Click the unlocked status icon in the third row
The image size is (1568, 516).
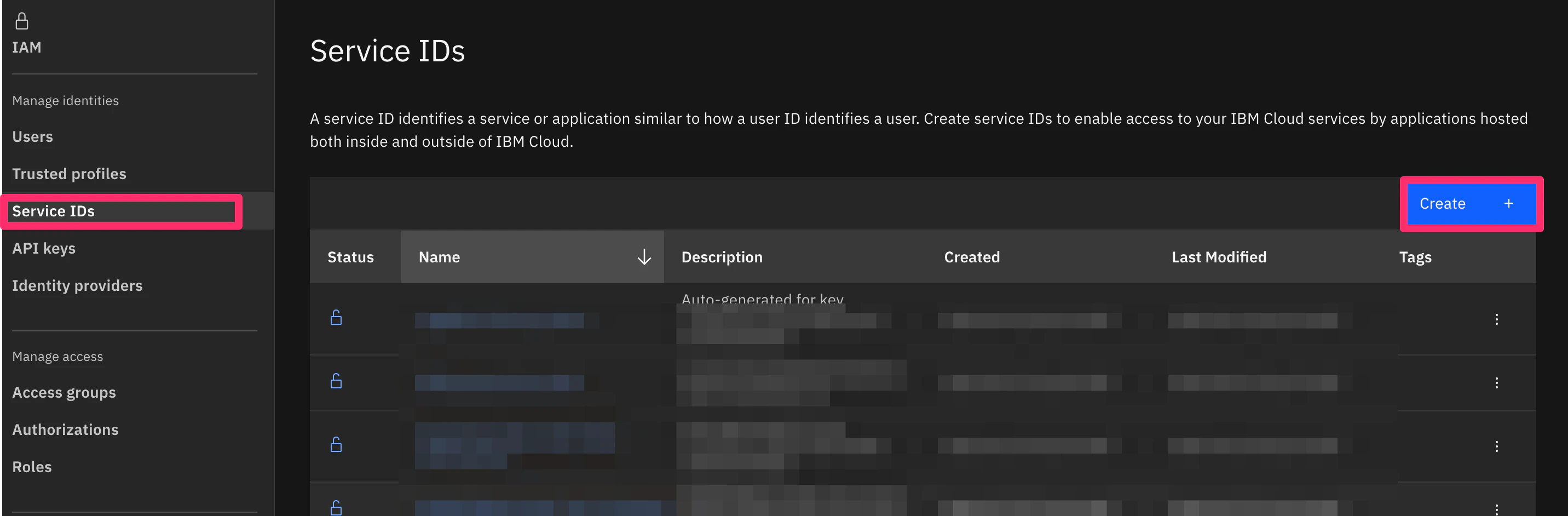[336, 445]
